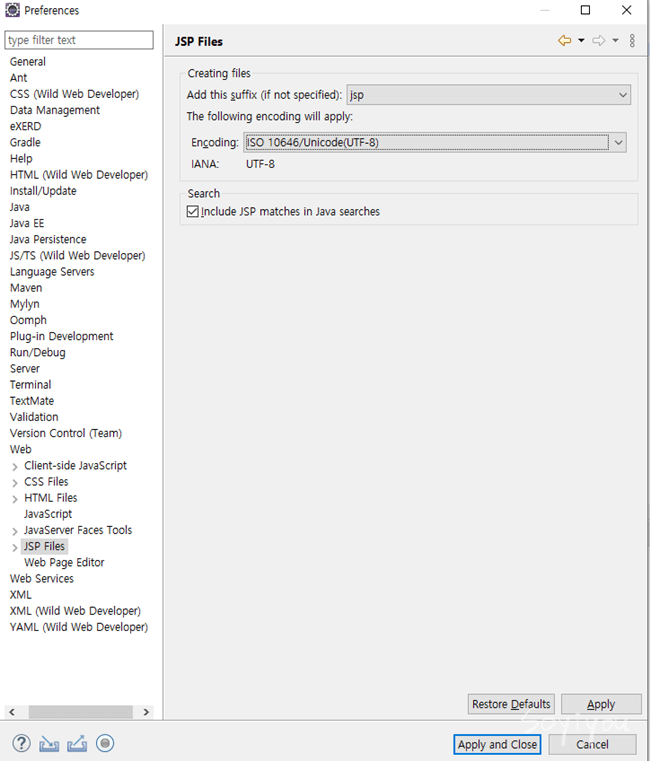
Task: Expand the CSS Files tree node
Action: 15,482
